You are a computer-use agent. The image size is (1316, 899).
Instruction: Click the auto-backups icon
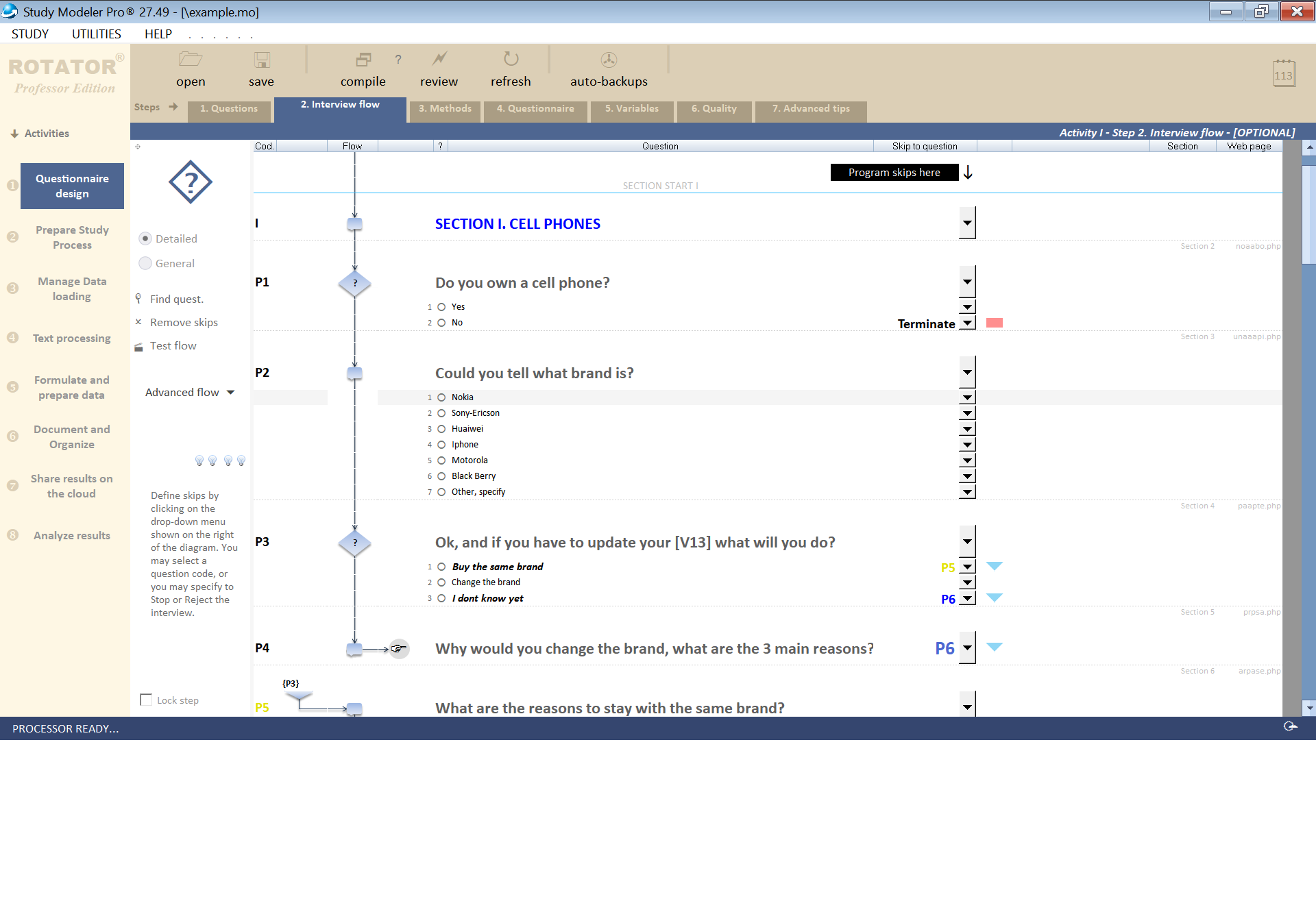[x=609, y=60]
